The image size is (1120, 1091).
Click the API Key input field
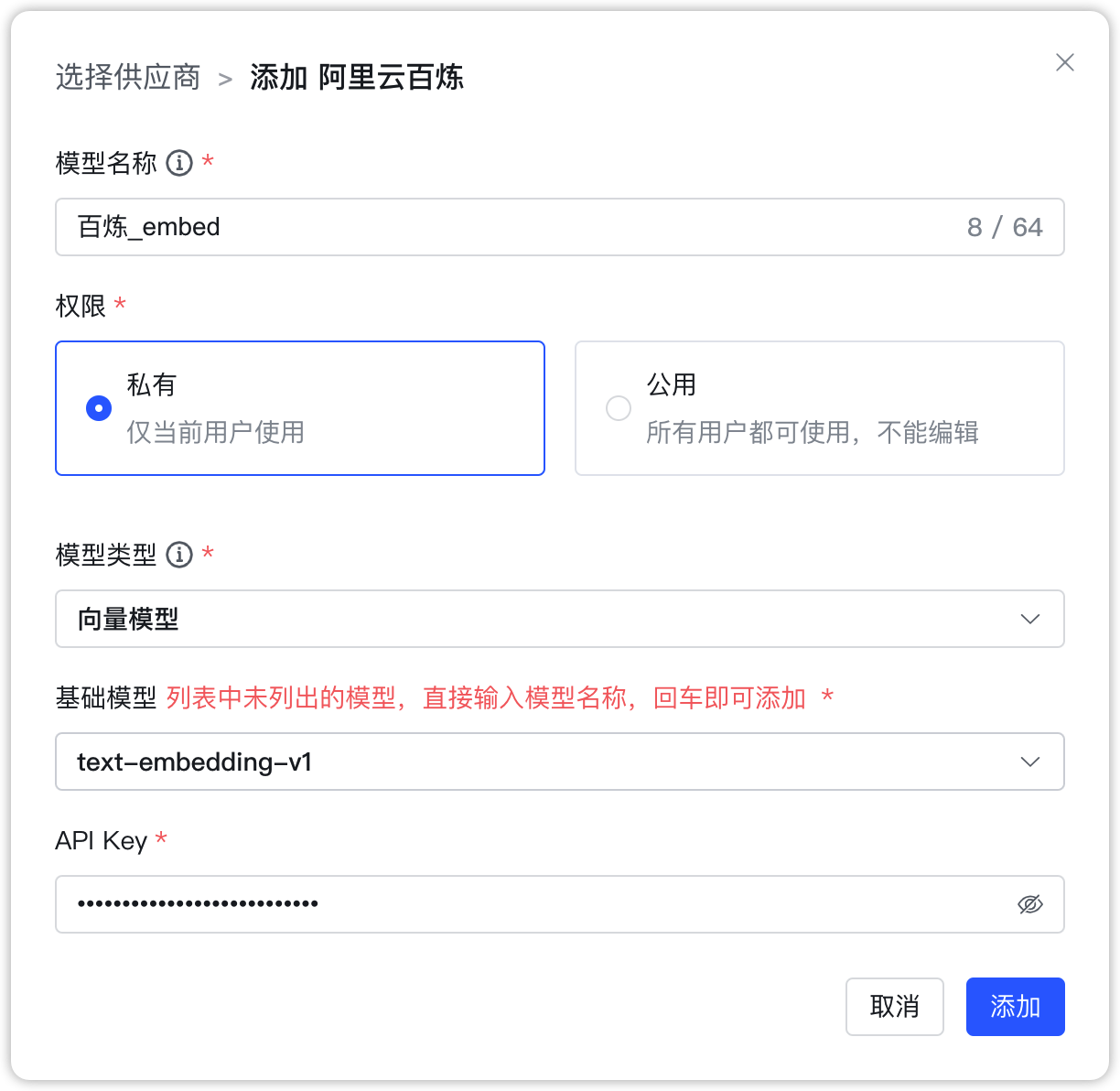pyautogui.click(x=458, y=904)
